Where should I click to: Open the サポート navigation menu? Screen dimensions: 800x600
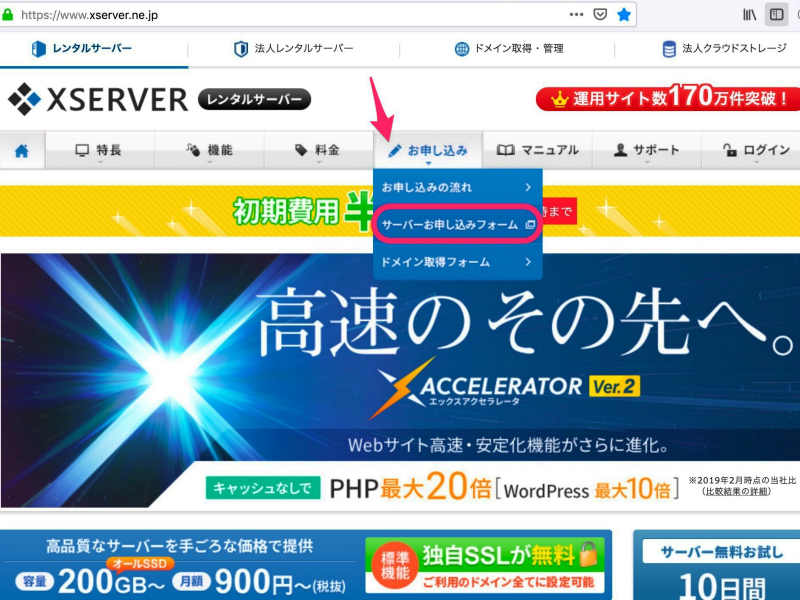coord(646,151)
